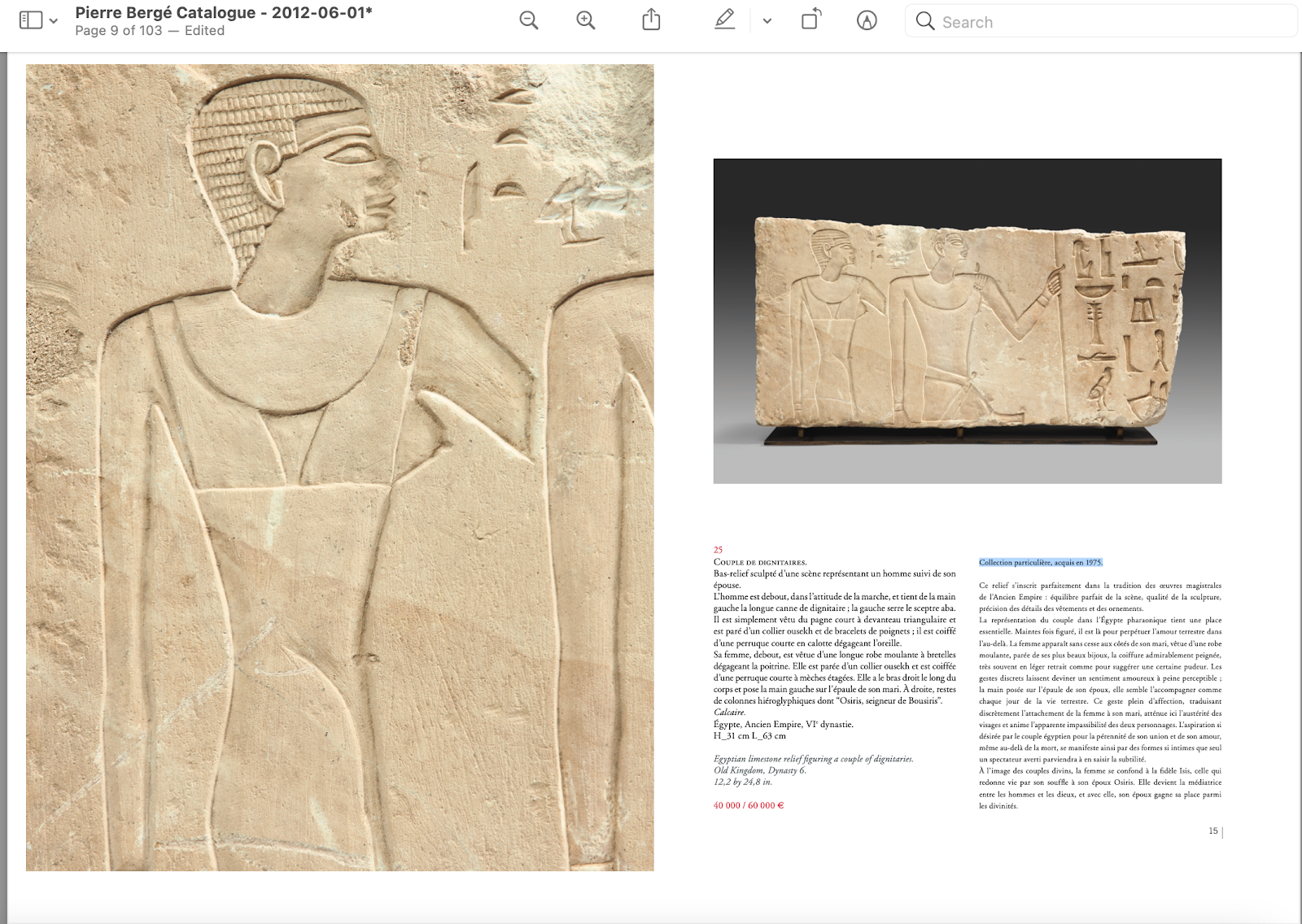Click the italic text Old Kingdom, Dynasty 6
The width and height of the screenshot is (1302, 924).
point(760,770)
